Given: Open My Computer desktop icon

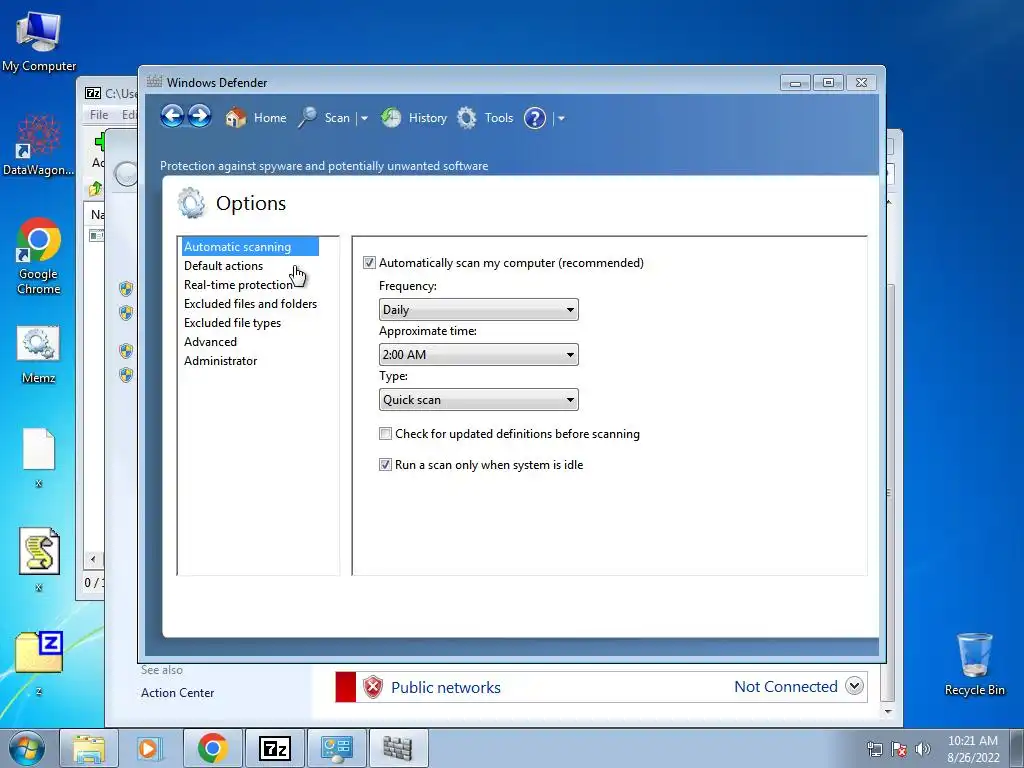Looking at the screenshot, I should [39, 40].
